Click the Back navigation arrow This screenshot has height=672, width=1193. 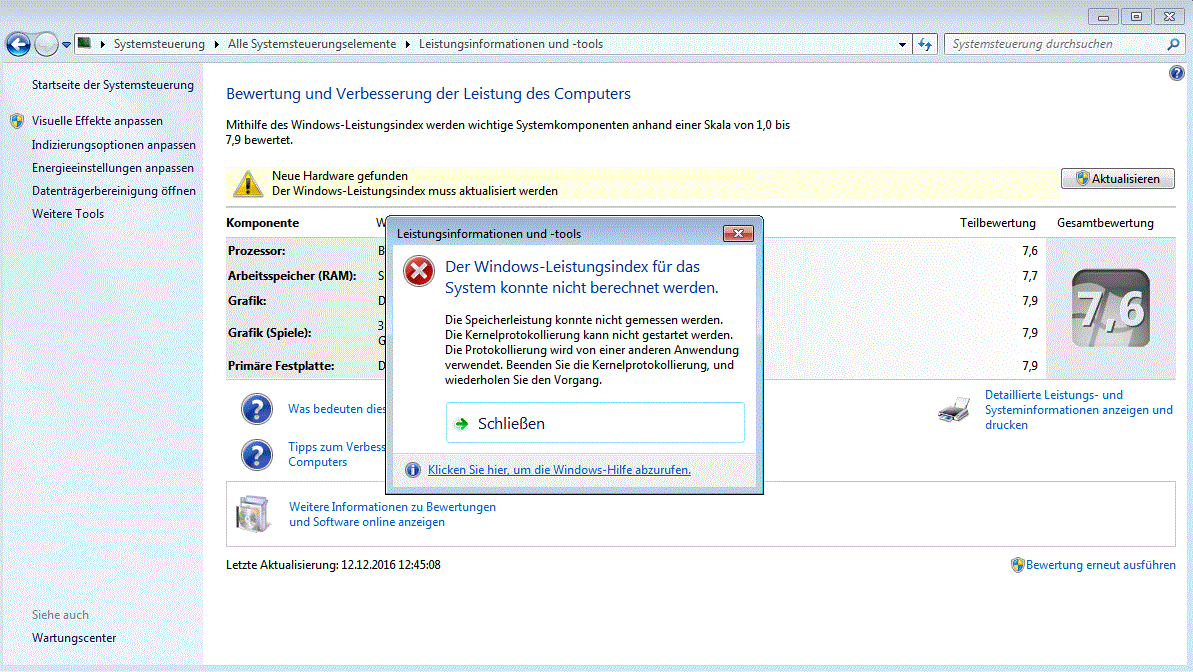point(18,44)
